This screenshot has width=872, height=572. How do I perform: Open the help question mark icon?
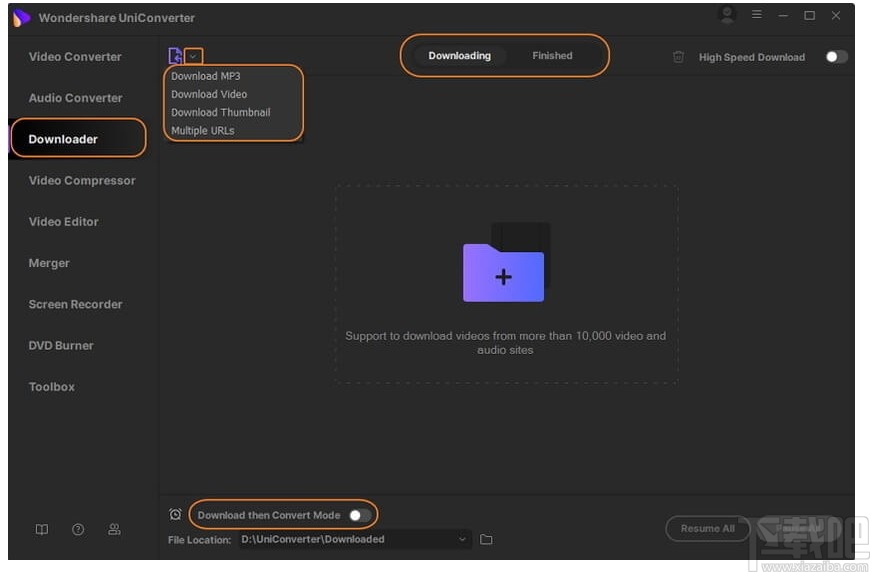78,529
